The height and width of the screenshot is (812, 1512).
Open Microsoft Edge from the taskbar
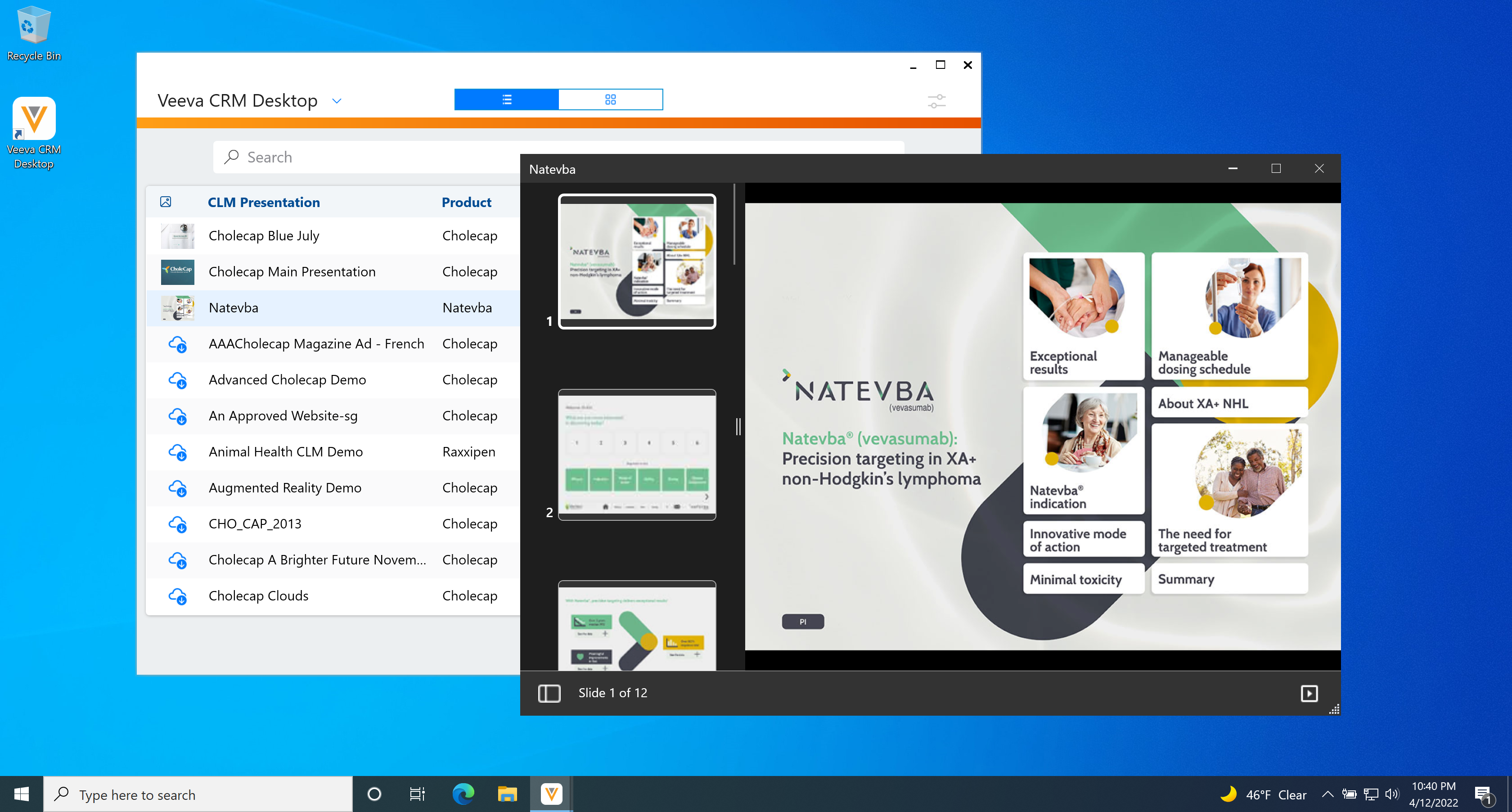click(463, 794)
